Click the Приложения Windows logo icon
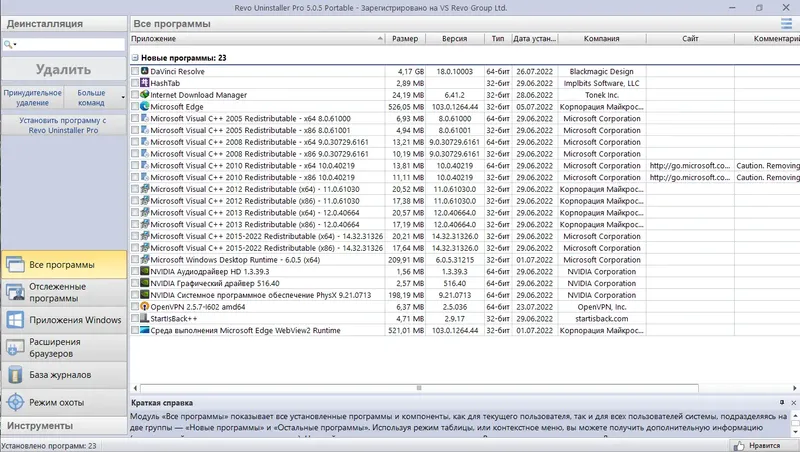 point(15,320)
